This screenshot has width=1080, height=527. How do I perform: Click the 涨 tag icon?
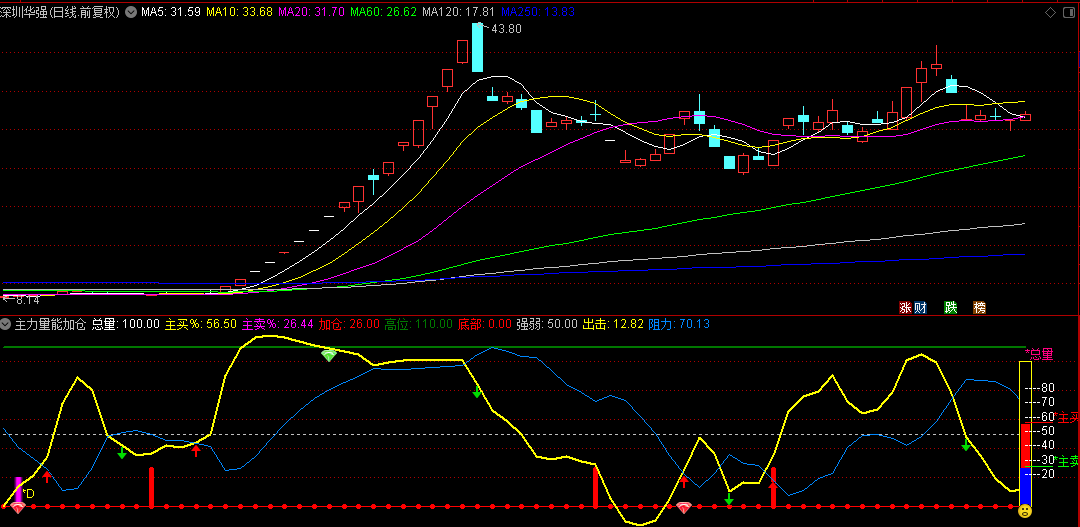(906, 308)
